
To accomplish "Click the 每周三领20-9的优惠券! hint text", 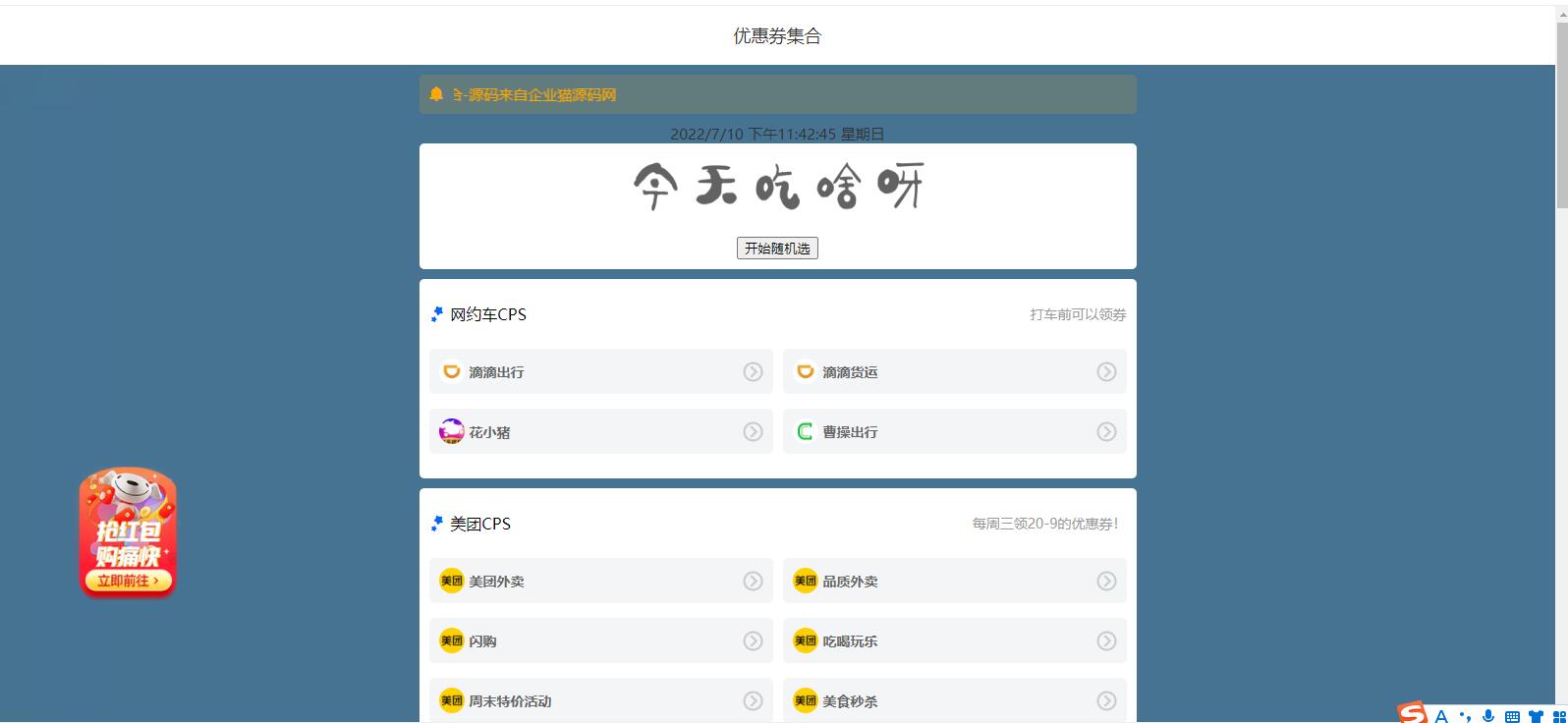I will (x=1045, y=524).
